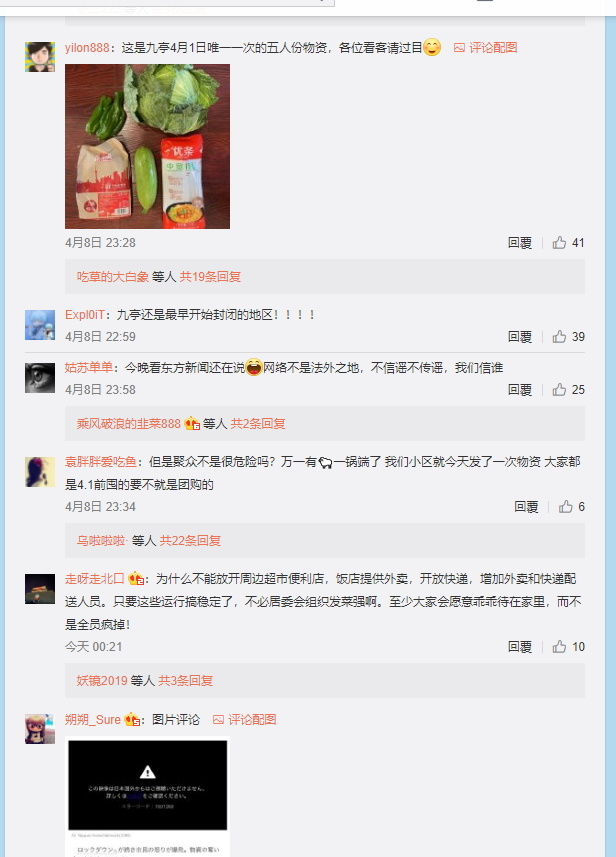Like 姑苏单单's comment with 25 likes
The width and height of the screenshot is (616, 857).
(559, 390)
